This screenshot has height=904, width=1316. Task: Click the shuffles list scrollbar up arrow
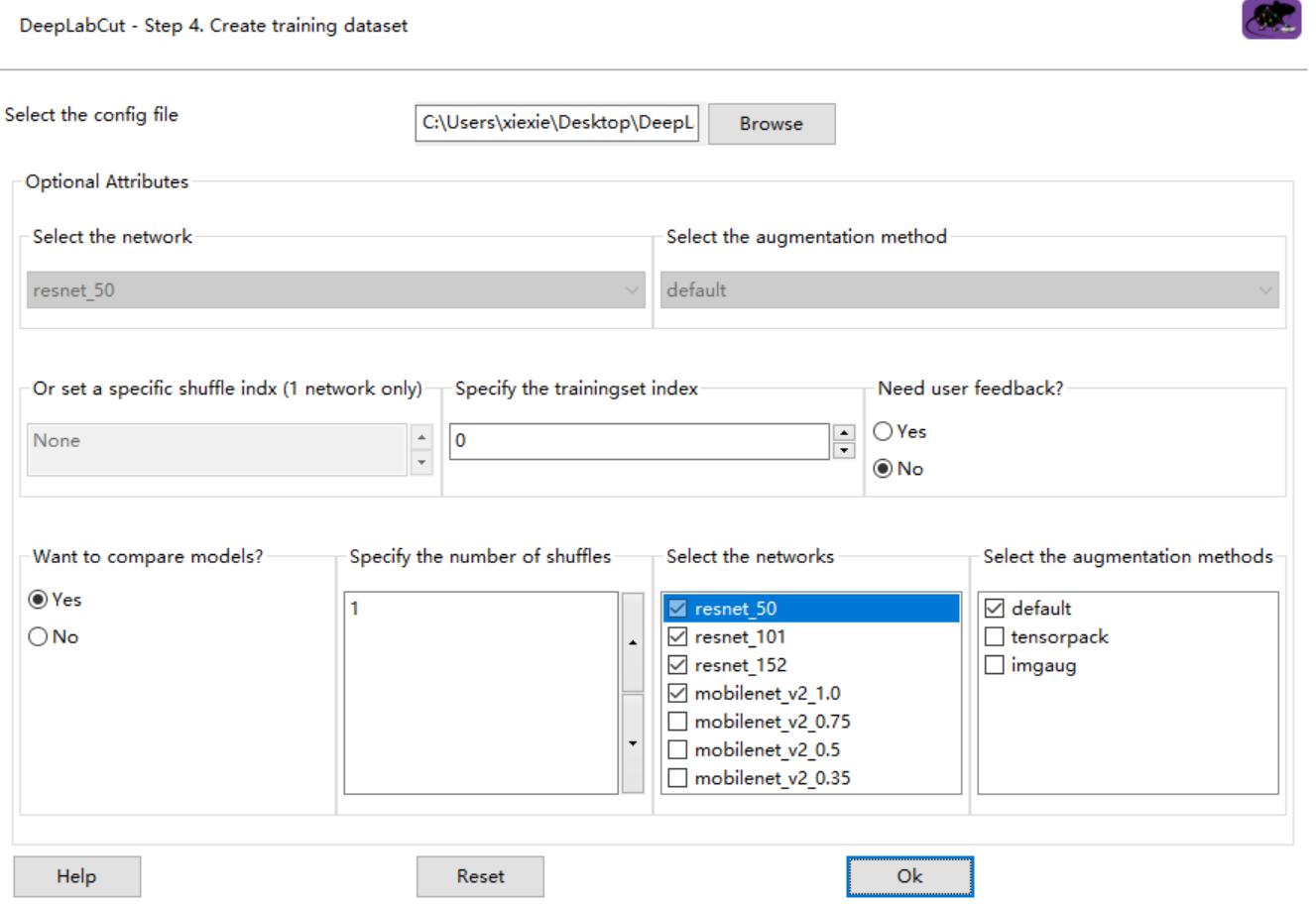pos(632,640)
